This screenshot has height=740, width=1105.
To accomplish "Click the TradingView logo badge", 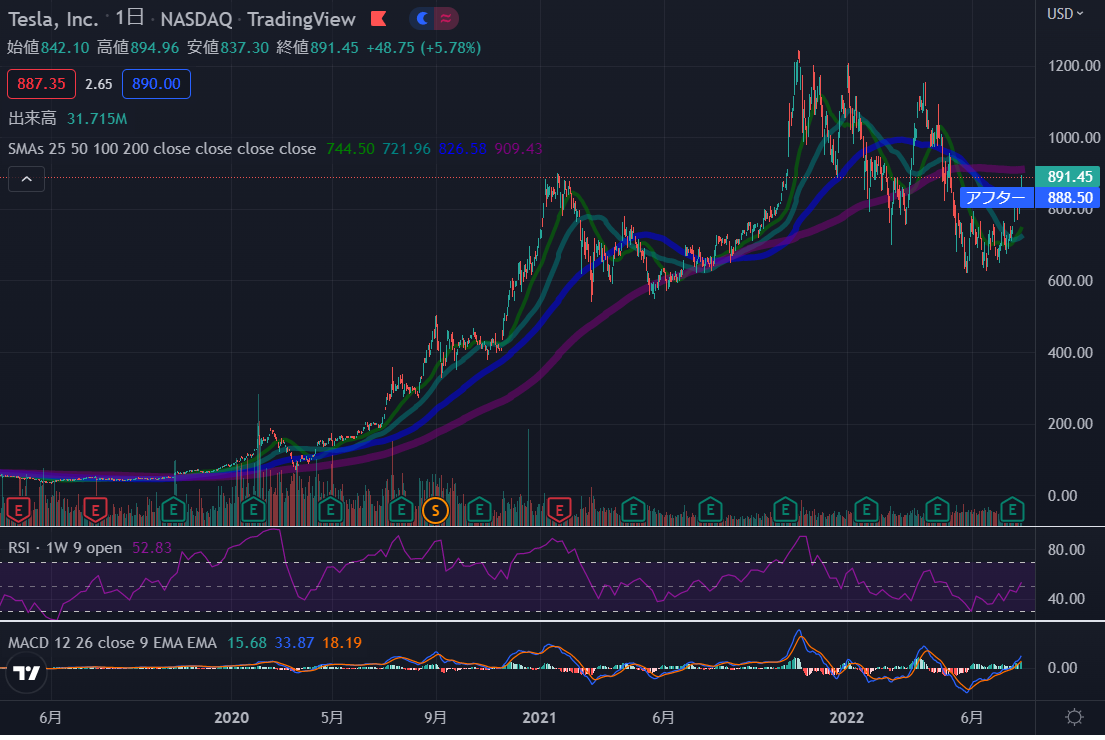I will [x=26, y=673].
